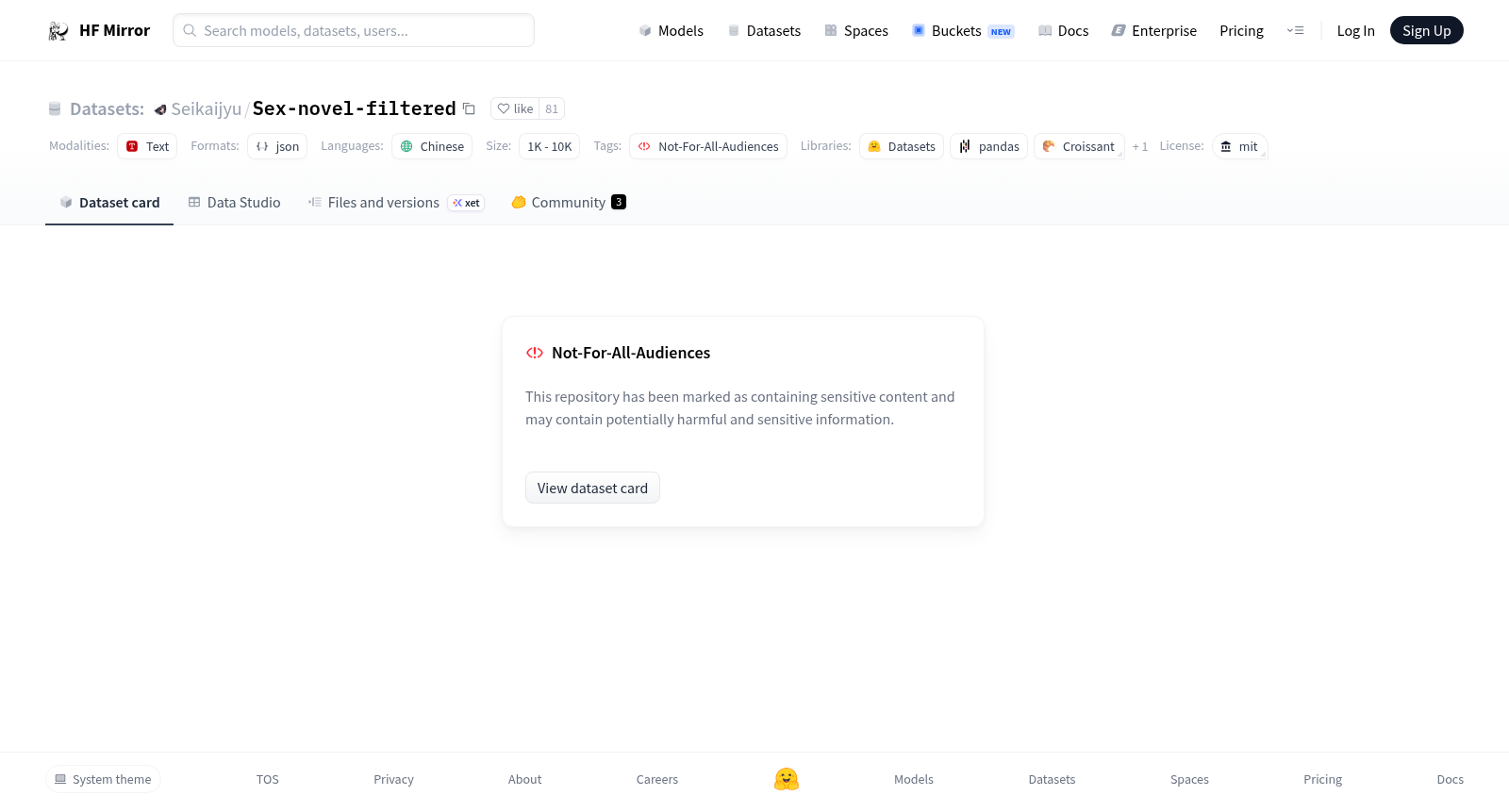This screenshot has height=812, width=1509.
Task: Open Pricing in the top navigation
Action: click(1241, 31)
